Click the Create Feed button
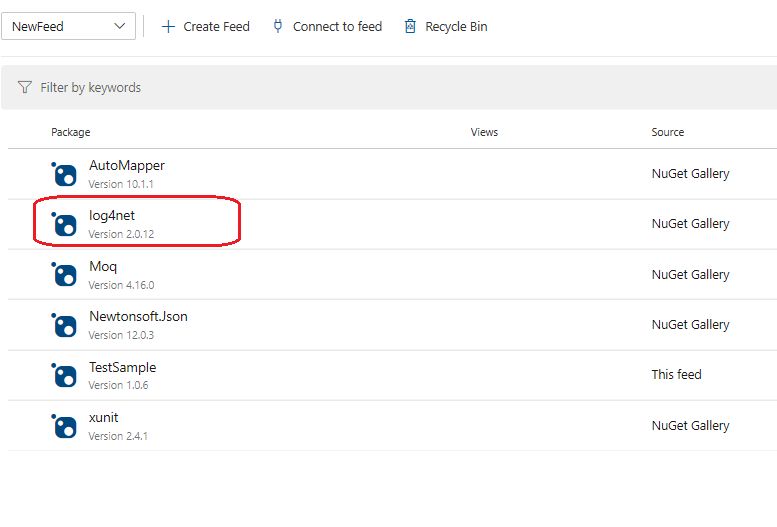The image size is (777, 527). click(x=206, y=26)
